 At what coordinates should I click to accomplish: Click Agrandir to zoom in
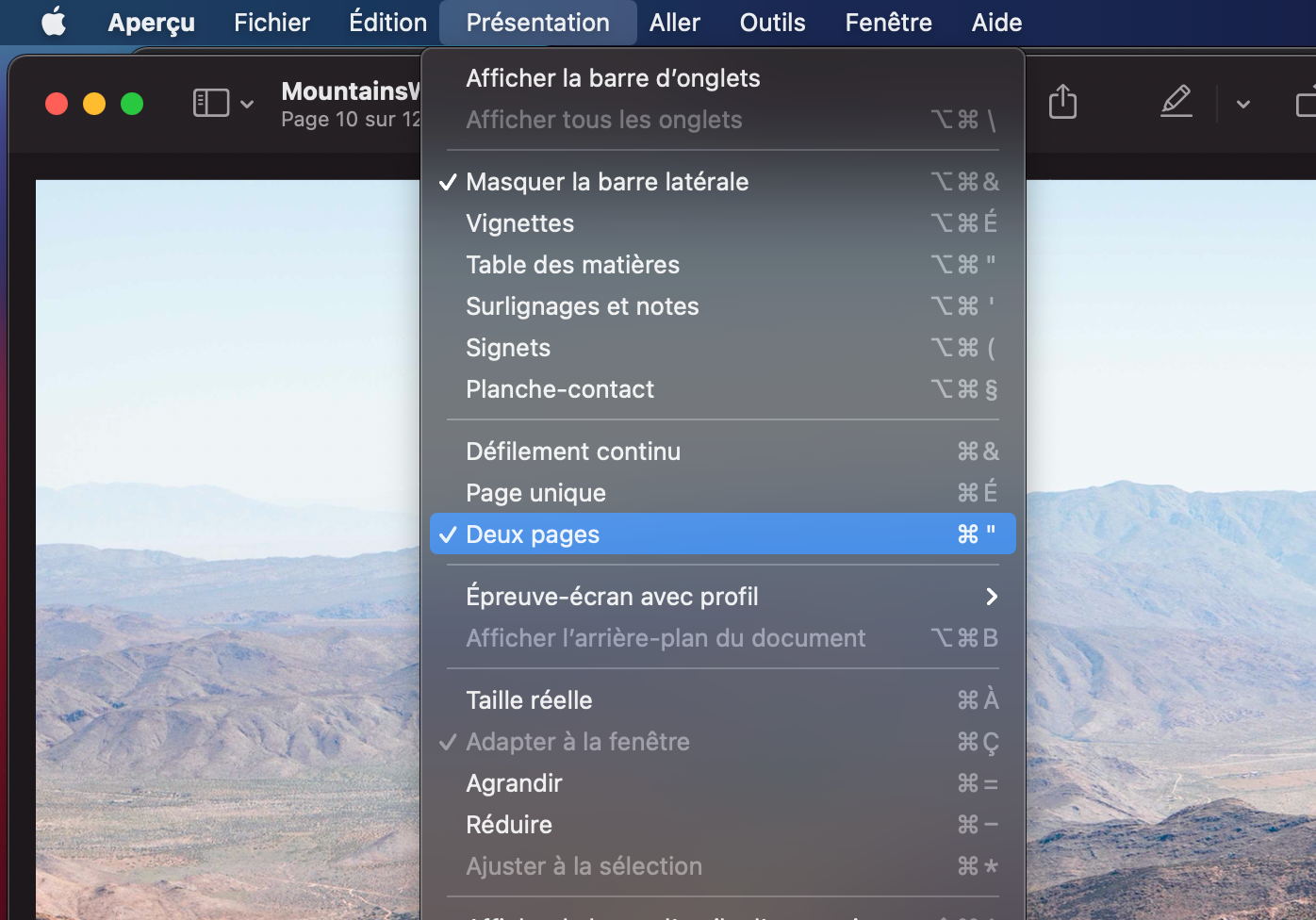click(x=514, y=783)
